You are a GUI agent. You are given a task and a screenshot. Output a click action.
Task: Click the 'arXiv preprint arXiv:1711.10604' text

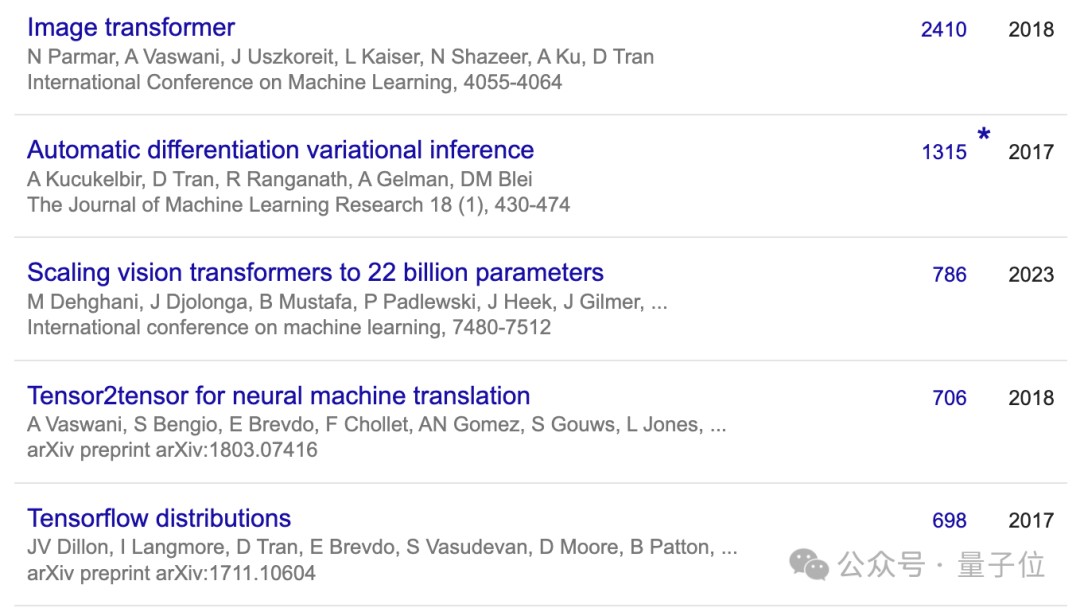(x=171, y=573)
